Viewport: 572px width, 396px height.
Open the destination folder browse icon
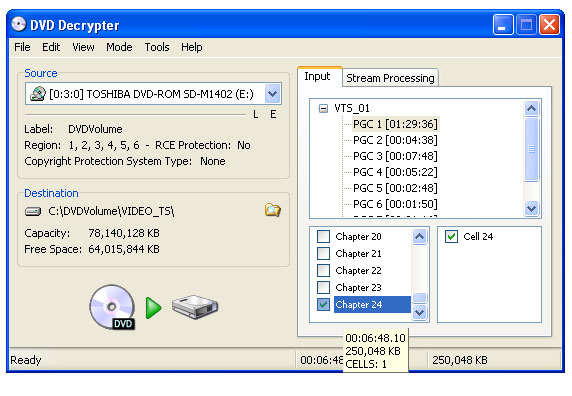[273, 210]
